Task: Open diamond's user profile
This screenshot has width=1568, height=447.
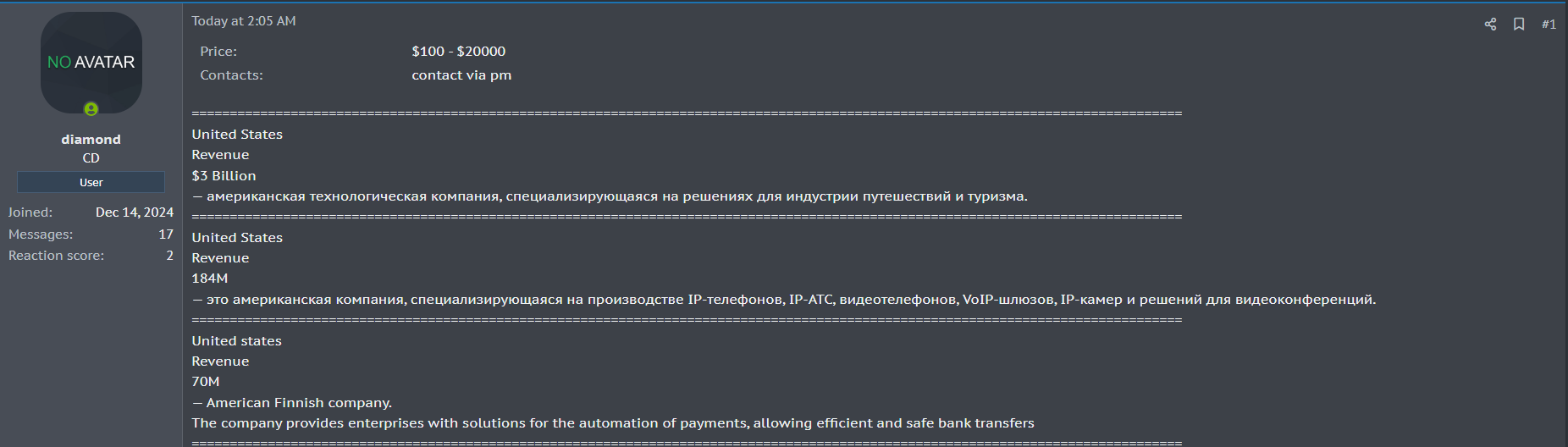Action: coord(91,140)
